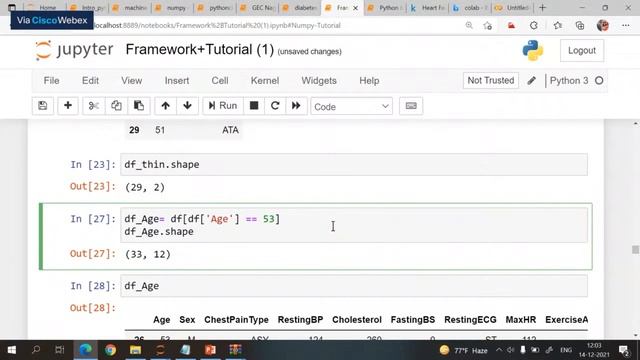The height and width of the screenshot is (360, 640).
Task: Switch to the diabetes browser tab
Action: (x=301, y=8)
